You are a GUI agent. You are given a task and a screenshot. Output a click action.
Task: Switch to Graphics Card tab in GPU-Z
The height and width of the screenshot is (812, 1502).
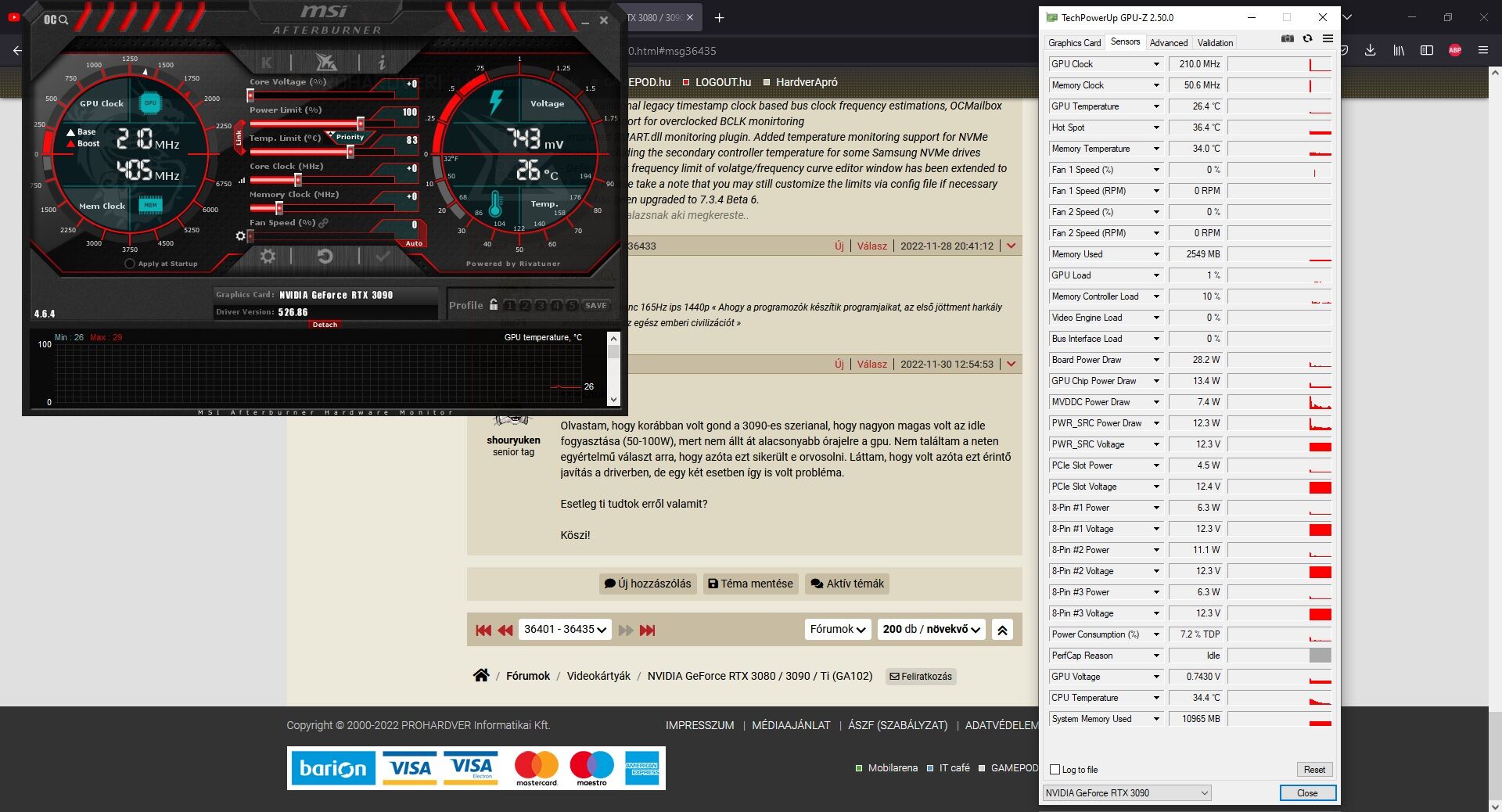click(1074, 43)
